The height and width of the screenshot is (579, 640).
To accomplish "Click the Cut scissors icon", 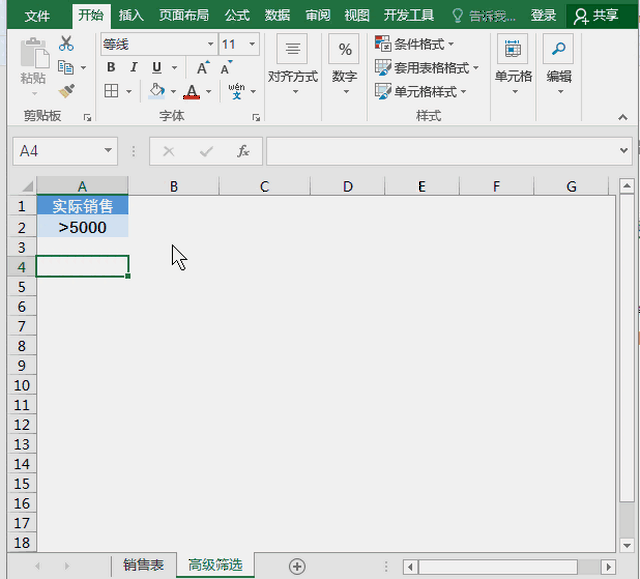I will pyautogui.click(x=66, y=43).
